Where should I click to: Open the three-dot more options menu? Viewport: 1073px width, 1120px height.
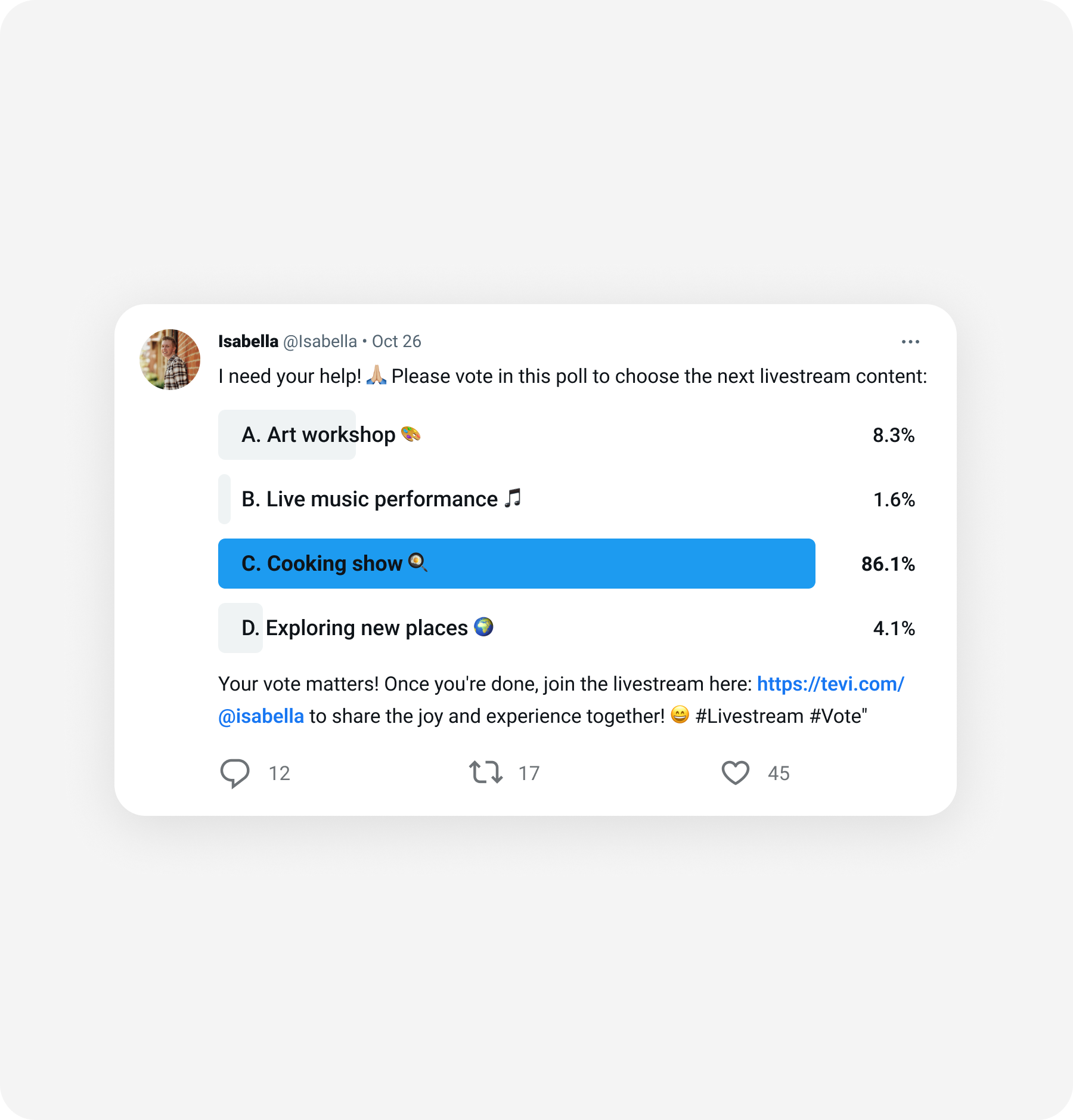point(910,342)
